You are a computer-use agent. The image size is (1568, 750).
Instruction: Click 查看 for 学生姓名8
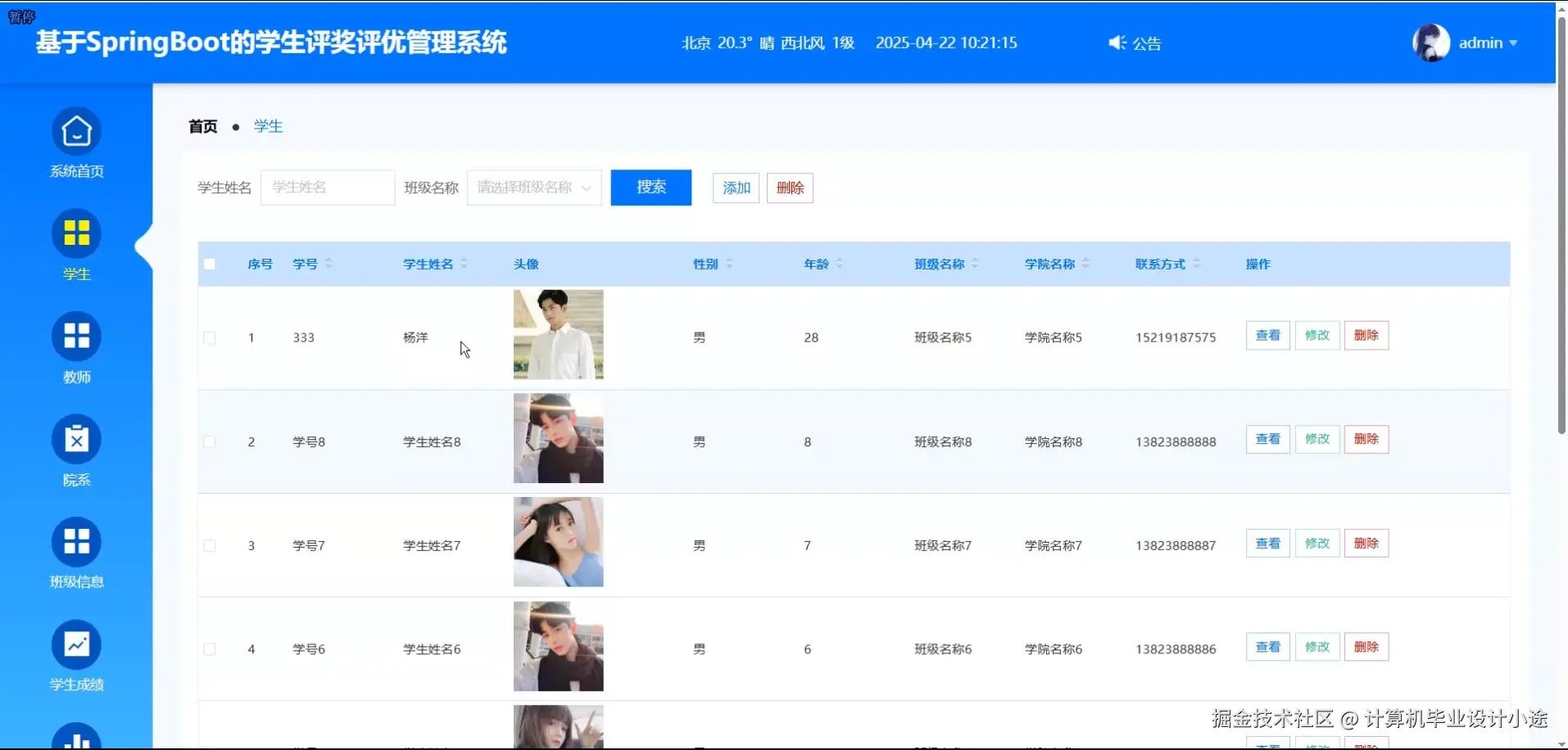click(1268, 440)
